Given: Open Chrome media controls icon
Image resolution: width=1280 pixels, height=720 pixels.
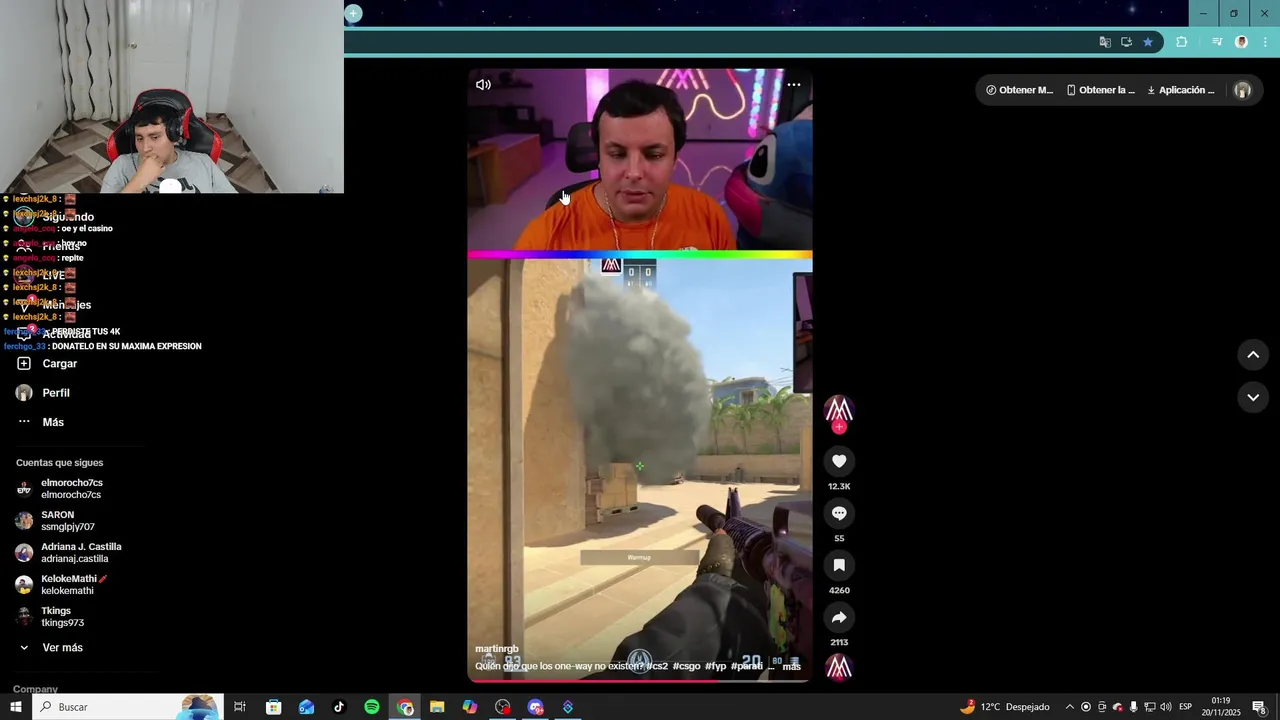Looking at the screenshot, I should (1217, 42).
